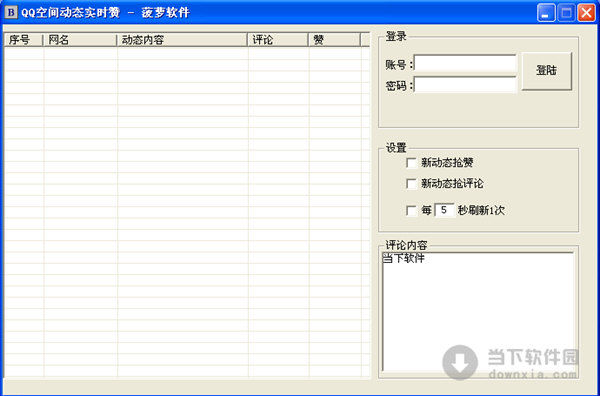Image resolution: width=600 pixels, height=396 pixels.
Task: Click the 密码 password input field
Action: point(465,85)
